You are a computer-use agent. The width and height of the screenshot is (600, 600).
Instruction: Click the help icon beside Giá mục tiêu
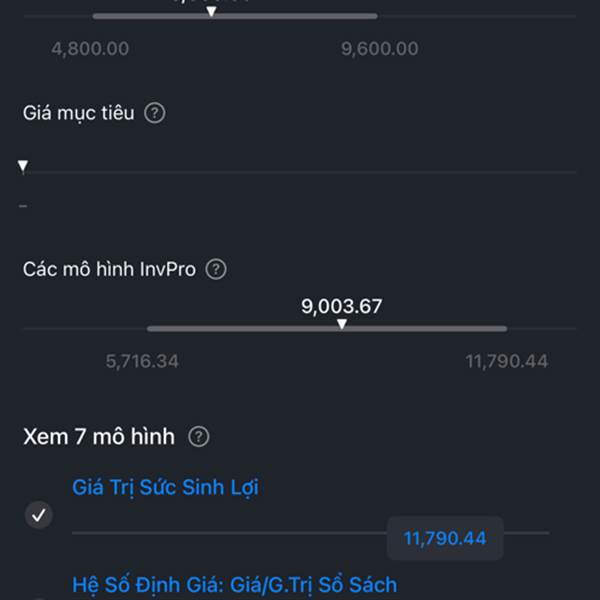(154, 113)
